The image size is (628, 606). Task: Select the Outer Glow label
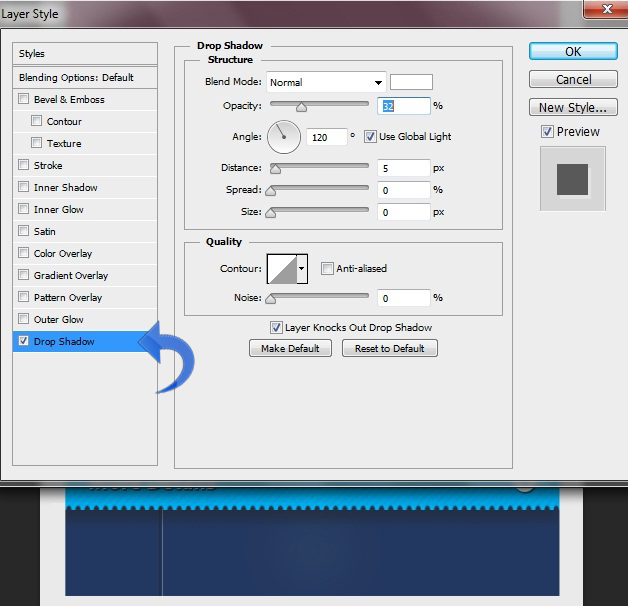click(x=58, y=320)
